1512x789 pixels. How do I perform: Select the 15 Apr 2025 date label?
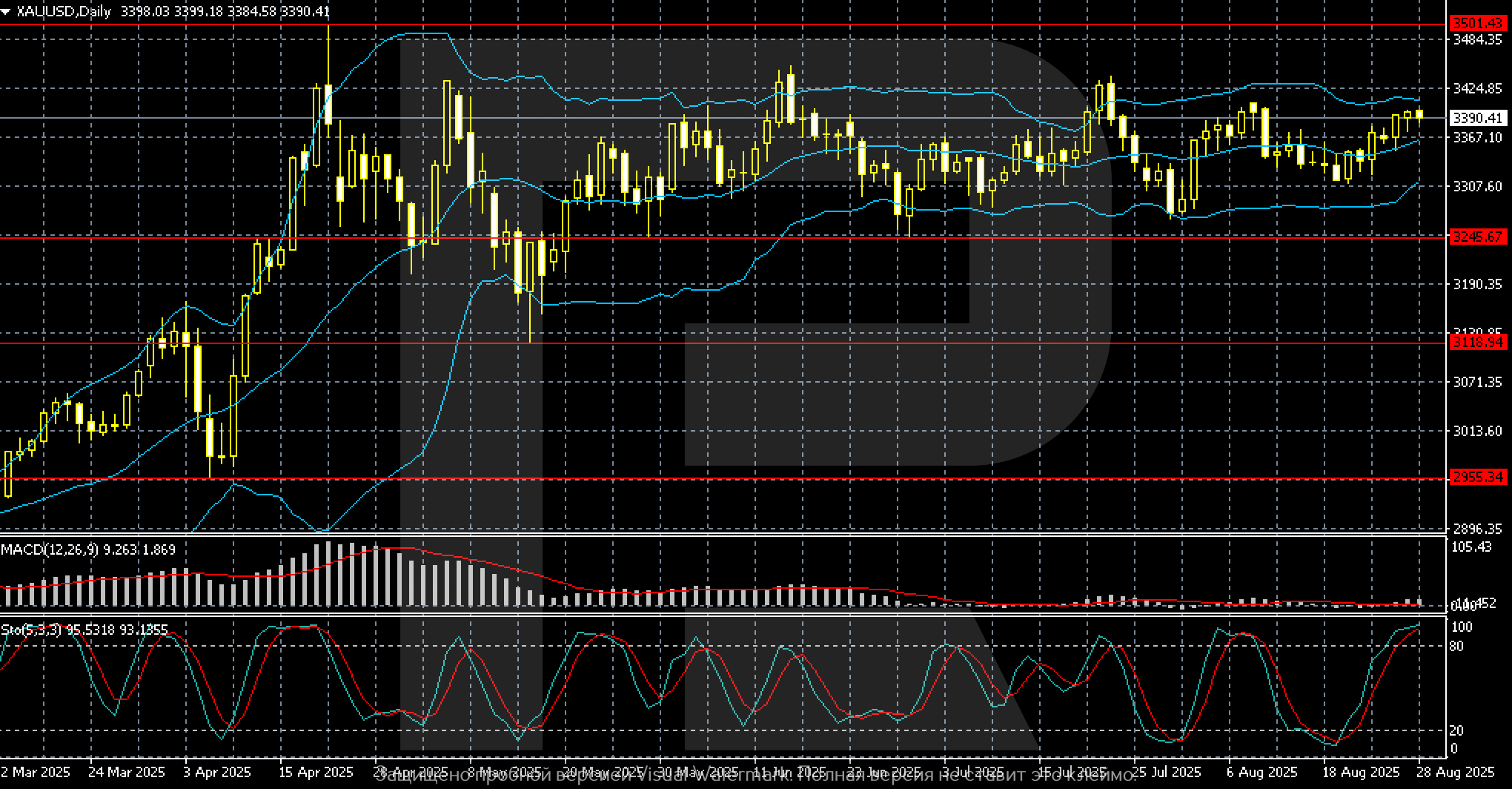click(x=316, y=772)
